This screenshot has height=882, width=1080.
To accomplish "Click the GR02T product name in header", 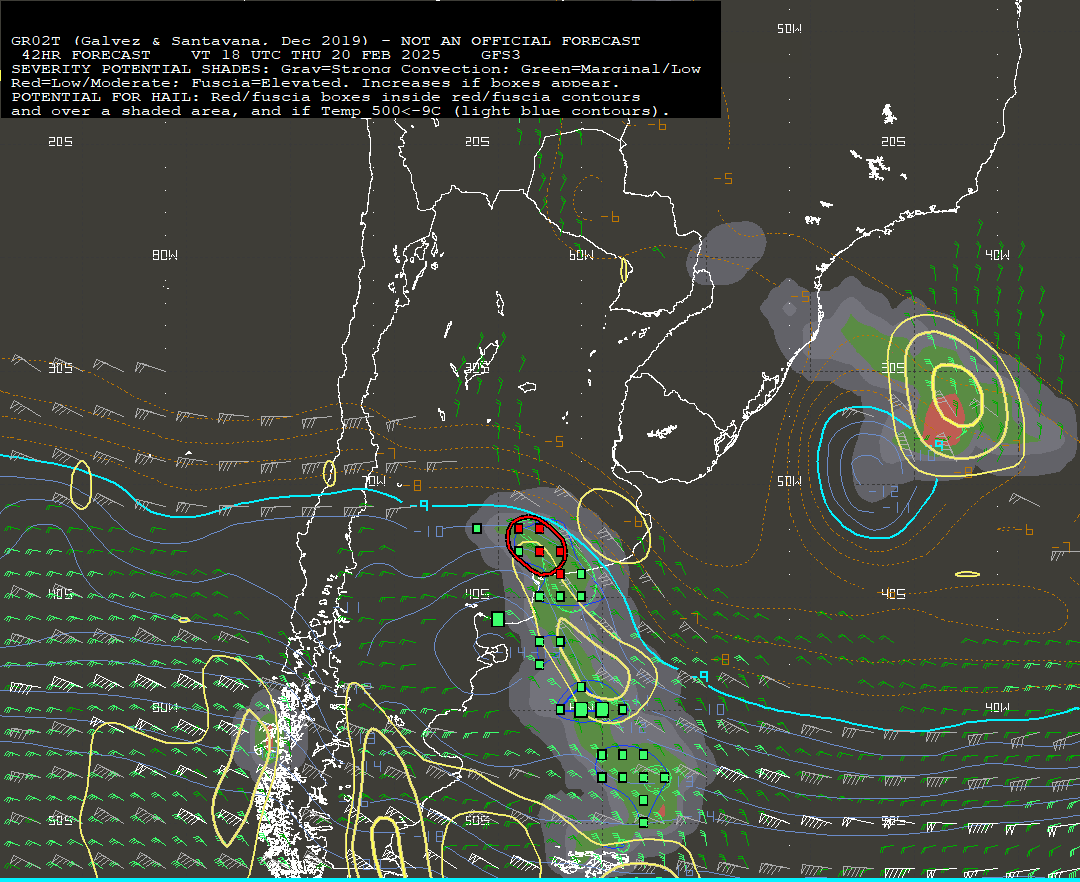I will point(36,41).
